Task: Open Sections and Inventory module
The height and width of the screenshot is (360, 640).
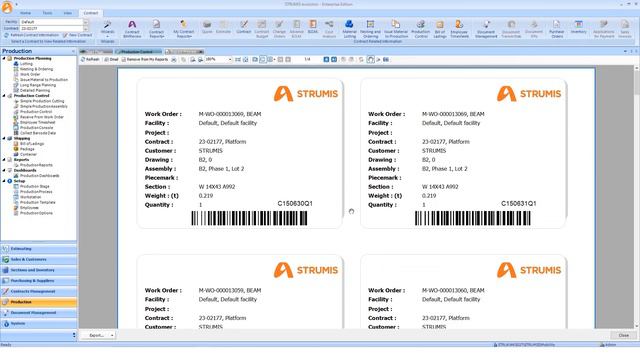Action: point(38,270)
